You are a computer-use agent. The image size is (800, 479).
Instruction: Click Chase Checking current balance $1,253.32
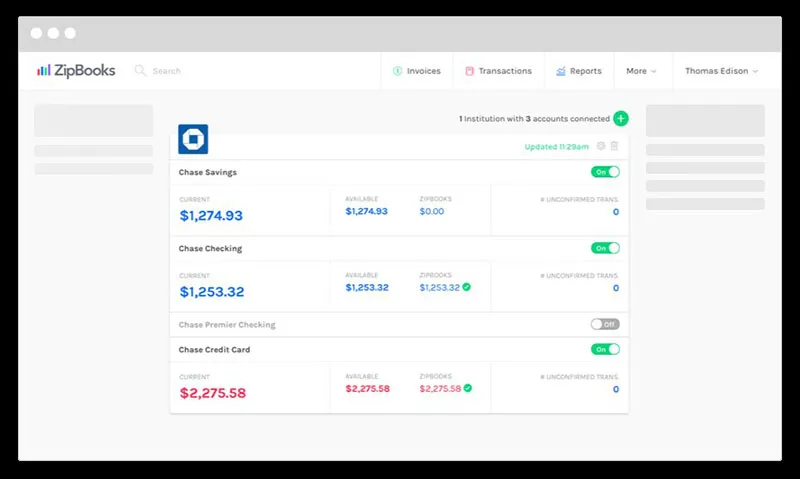point(212,292)
